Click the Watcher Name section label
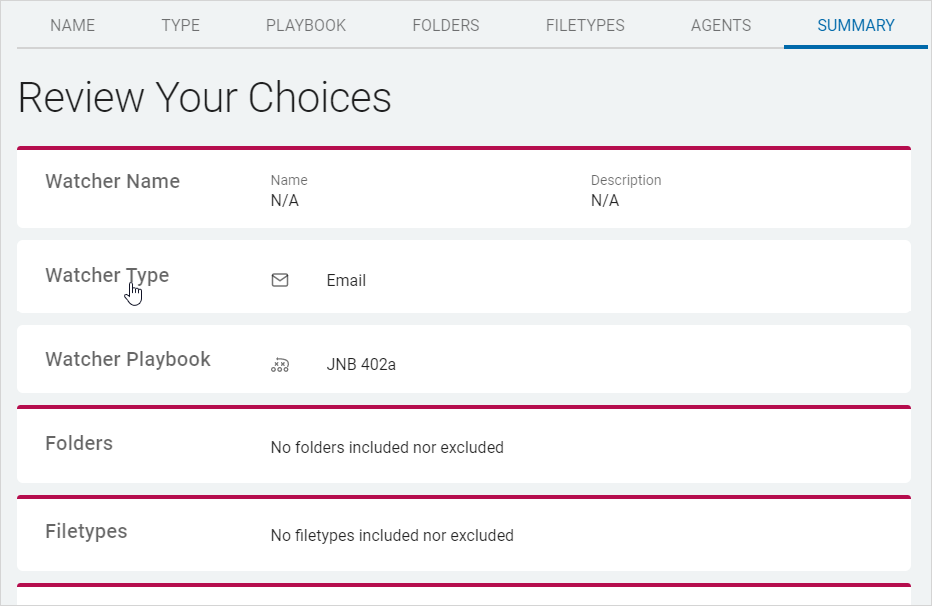The width and height of the screenshot is (932, 606). 112,182
